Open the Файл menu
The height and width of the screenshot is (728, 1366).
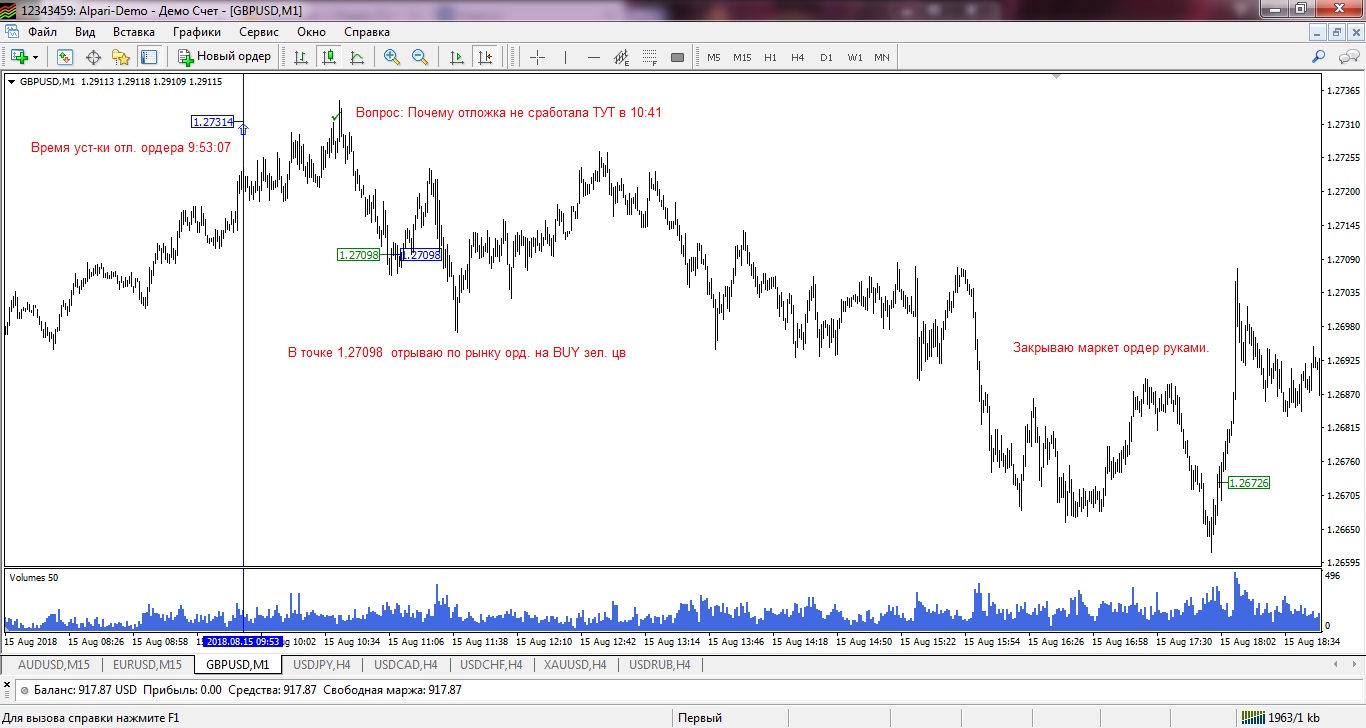(x=43, y=32)
